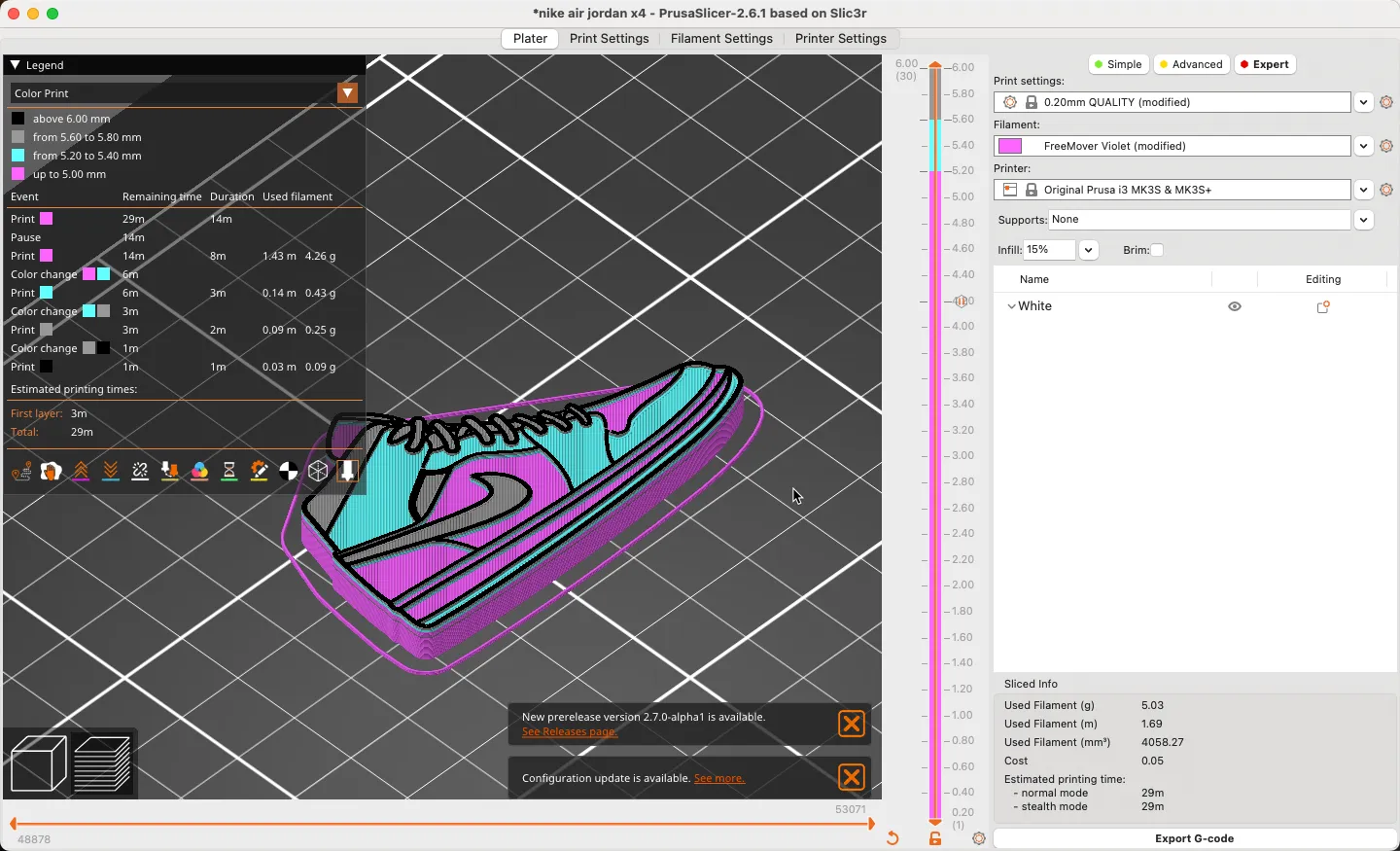
Task: Switch to the sliced layers preview view
Action: coord(102,763)
